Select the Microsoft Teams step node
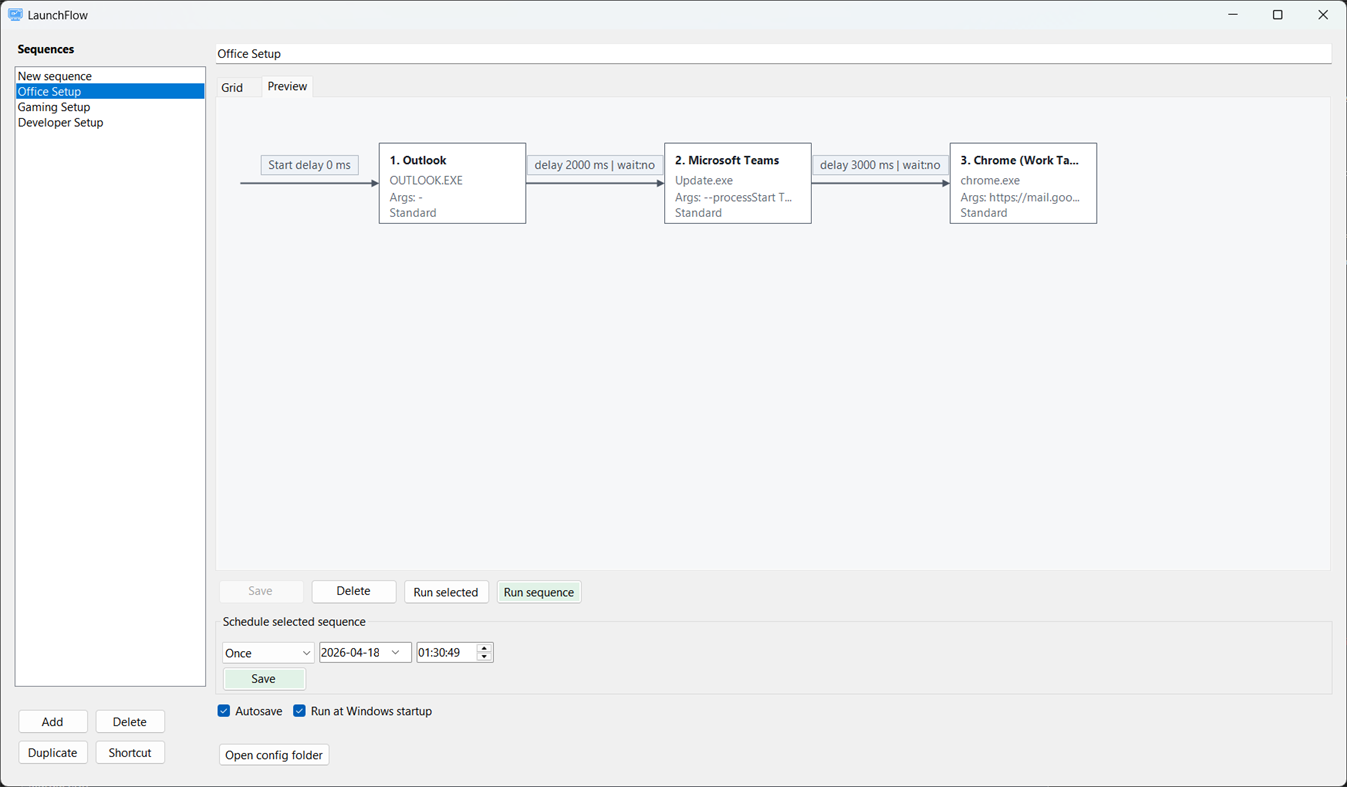 pos(738,183)
